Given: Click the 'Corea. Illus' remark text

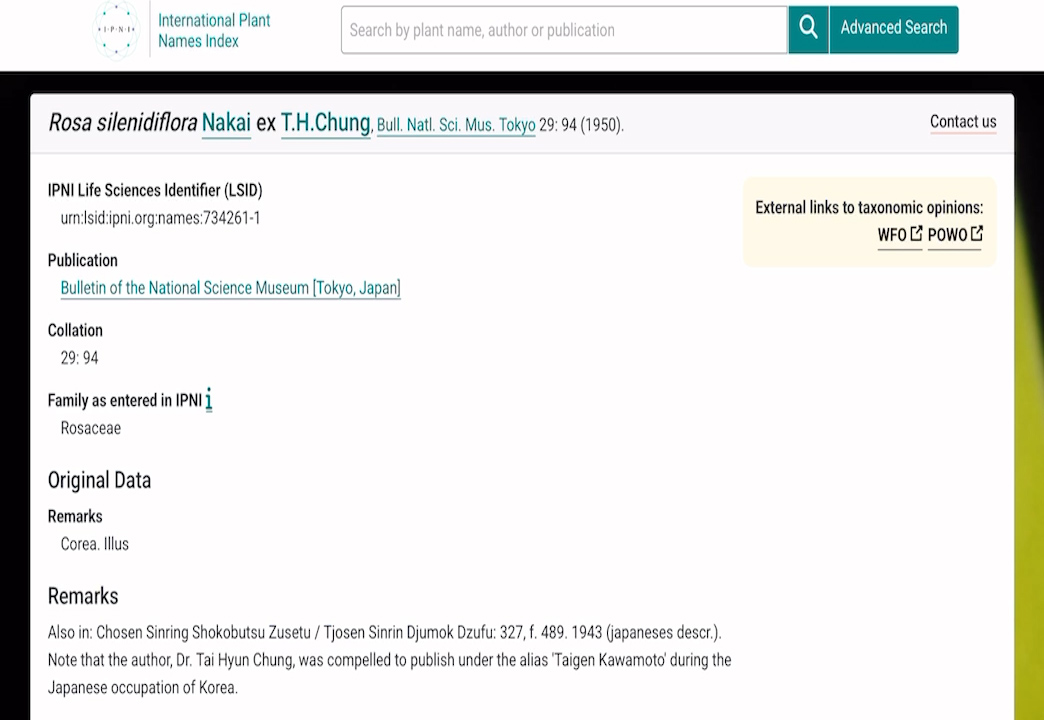Looking at the screenshot, I should pyautogui.click(x=95, y=544).
